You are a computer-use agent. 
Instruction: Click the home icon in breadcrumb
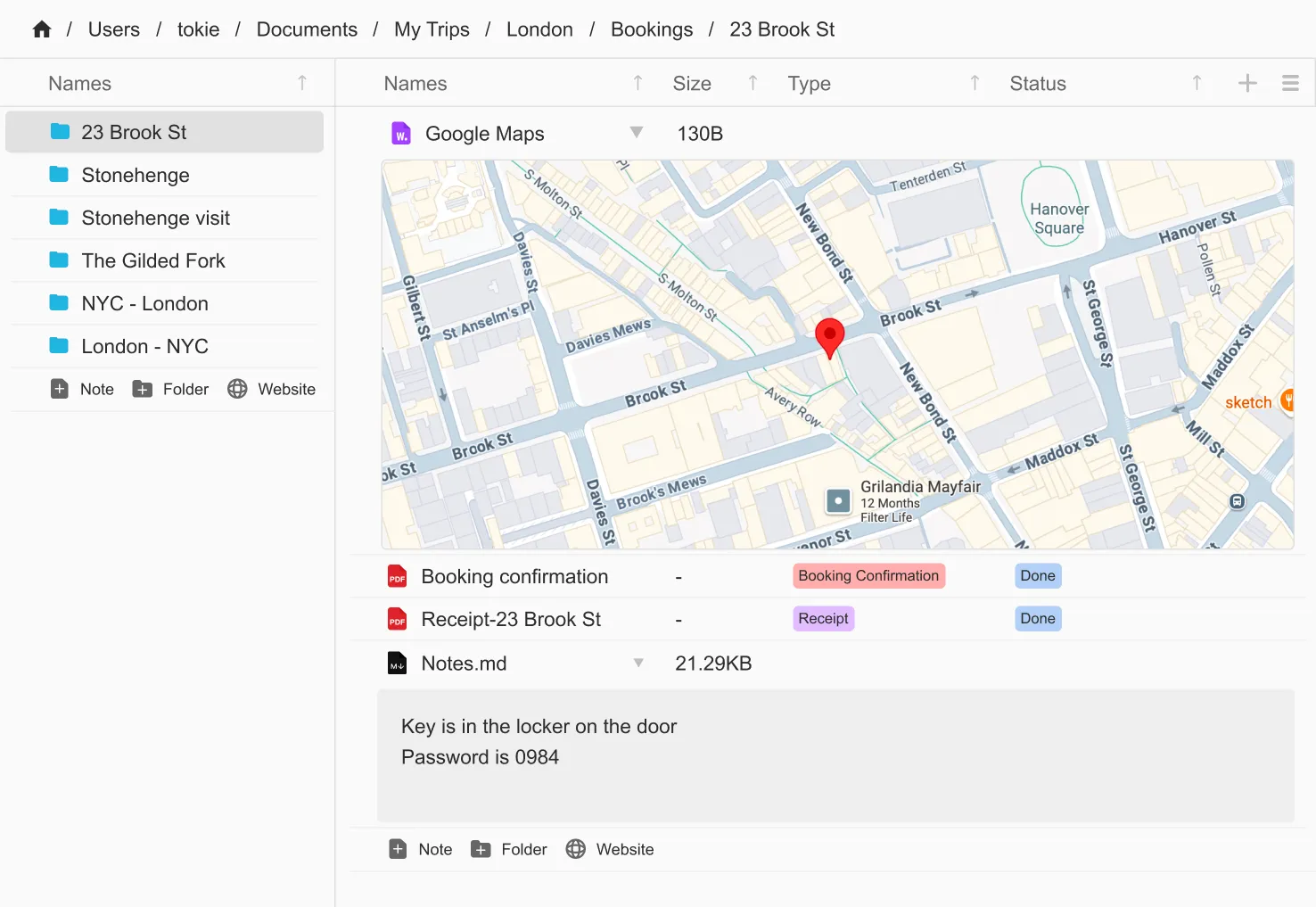(42, 29)
